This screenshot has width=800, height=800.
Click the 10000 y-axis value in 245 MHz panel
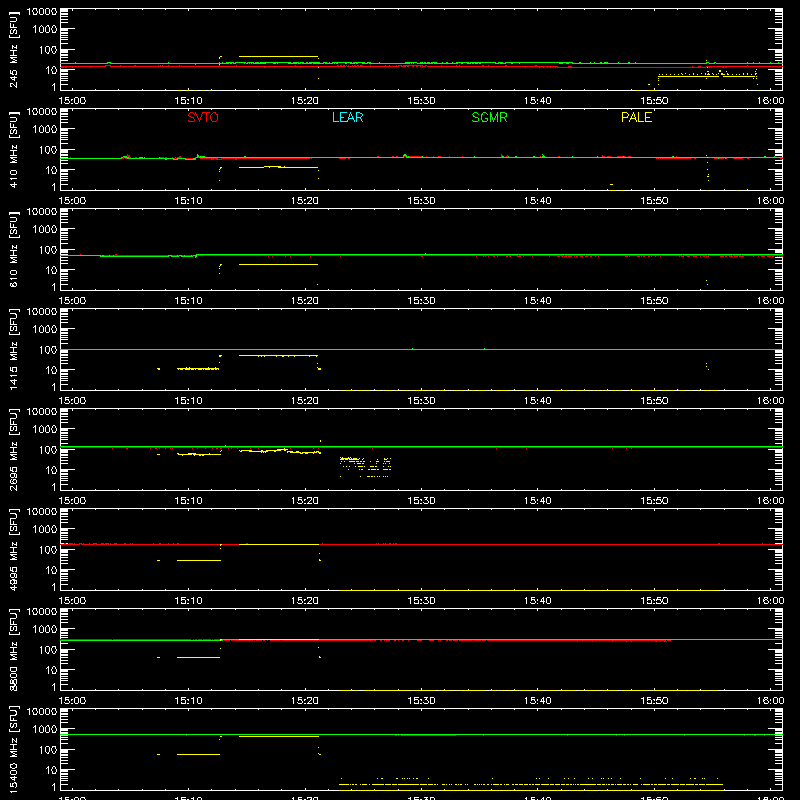click(42, 12)
